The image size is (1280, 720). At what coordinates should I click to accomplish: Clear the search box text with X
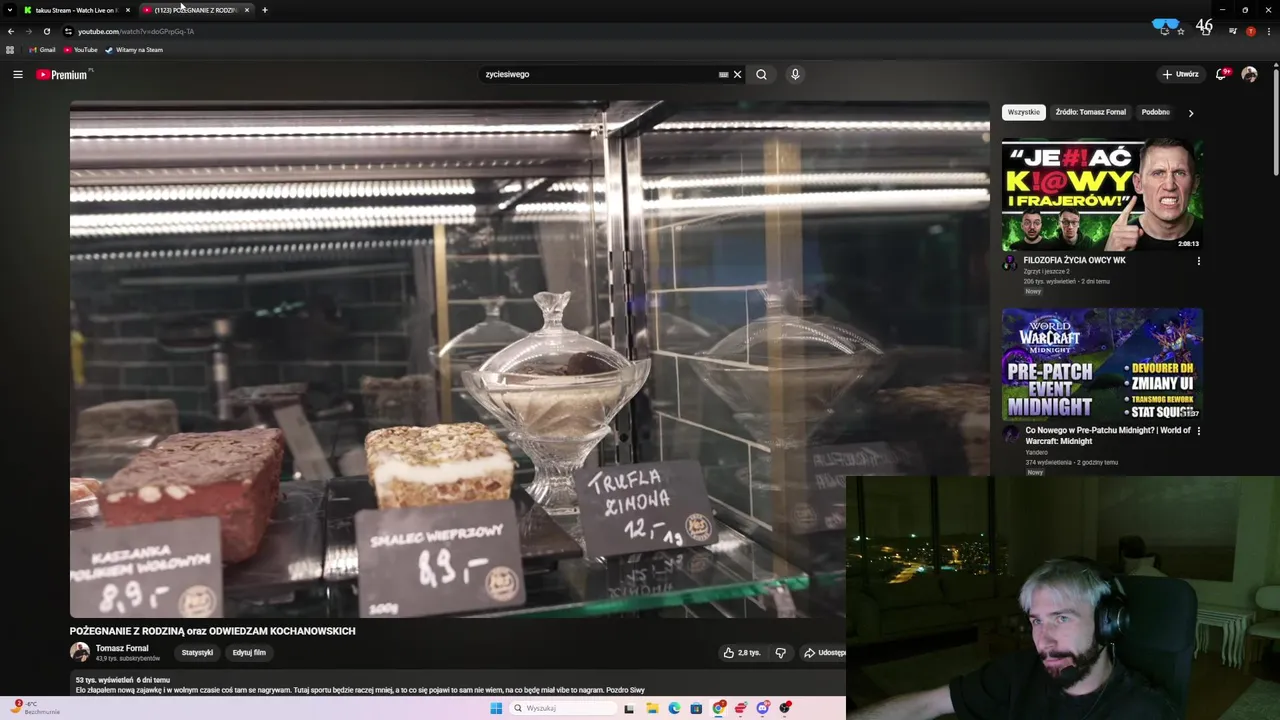click(x=737, y=74)
